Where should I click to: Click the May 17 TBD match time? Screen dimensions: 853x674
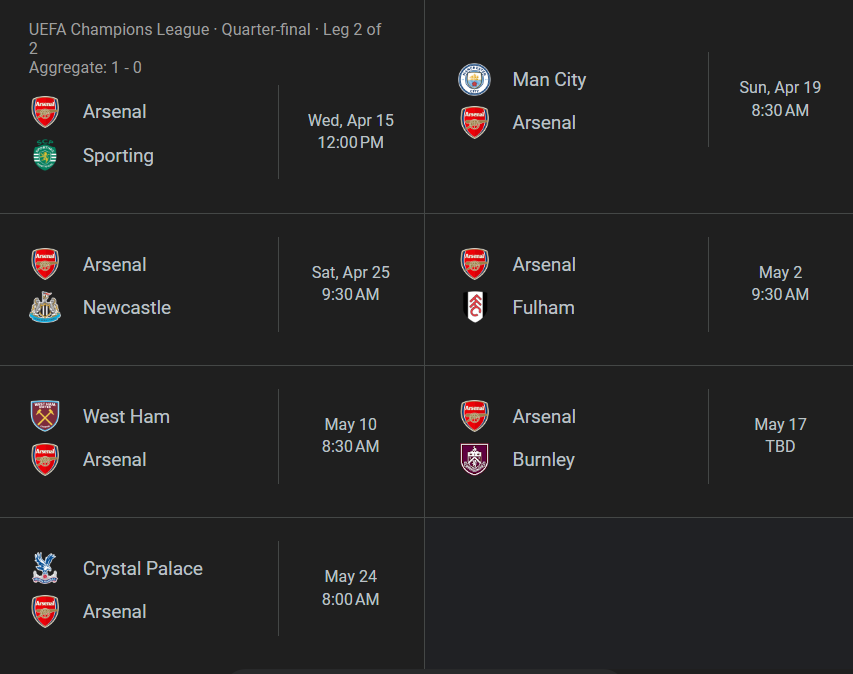[x=780, y=435]
